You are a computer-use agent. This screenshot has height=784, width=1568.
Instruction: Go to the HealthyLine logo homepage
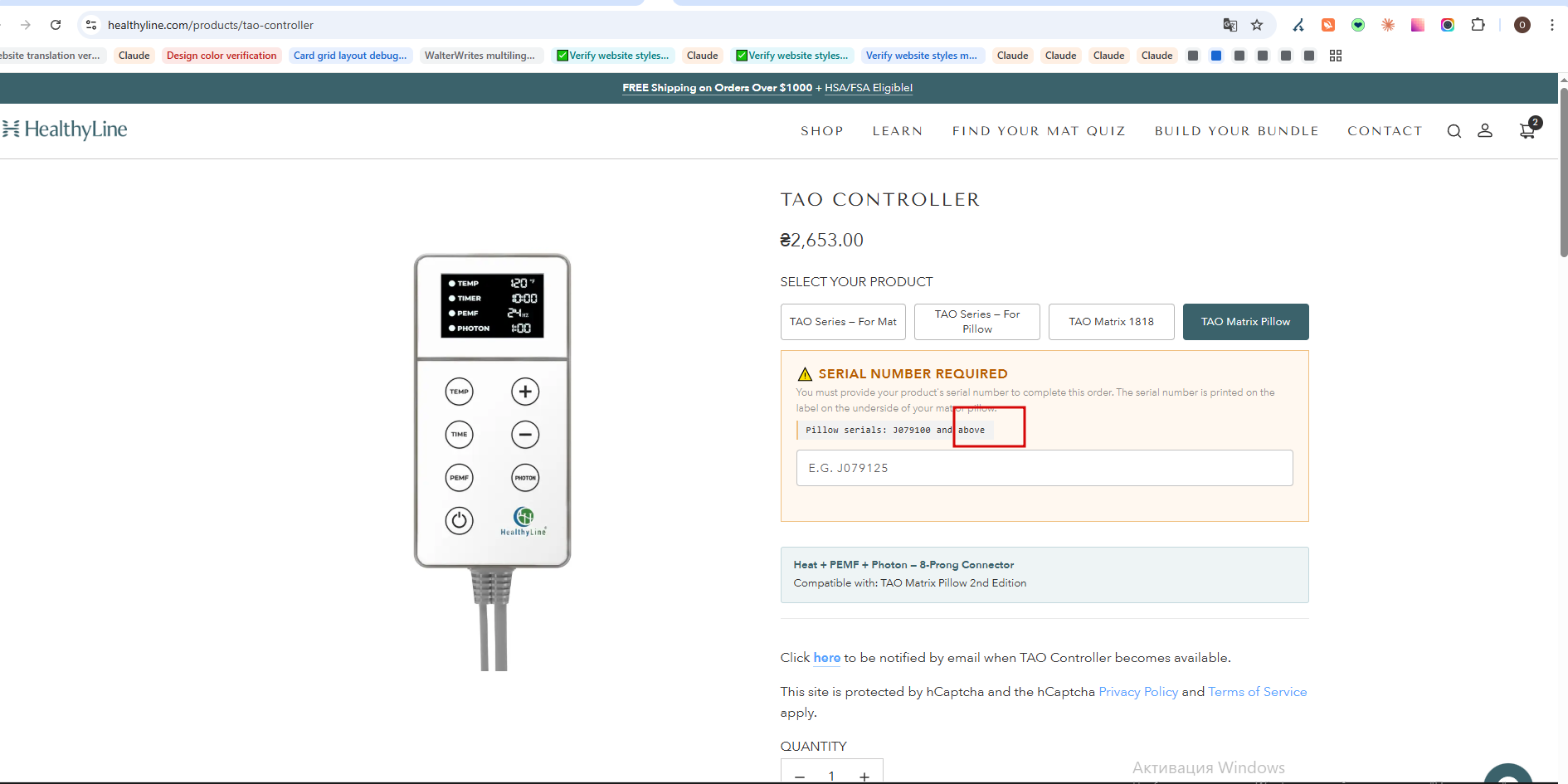point(65,129)
